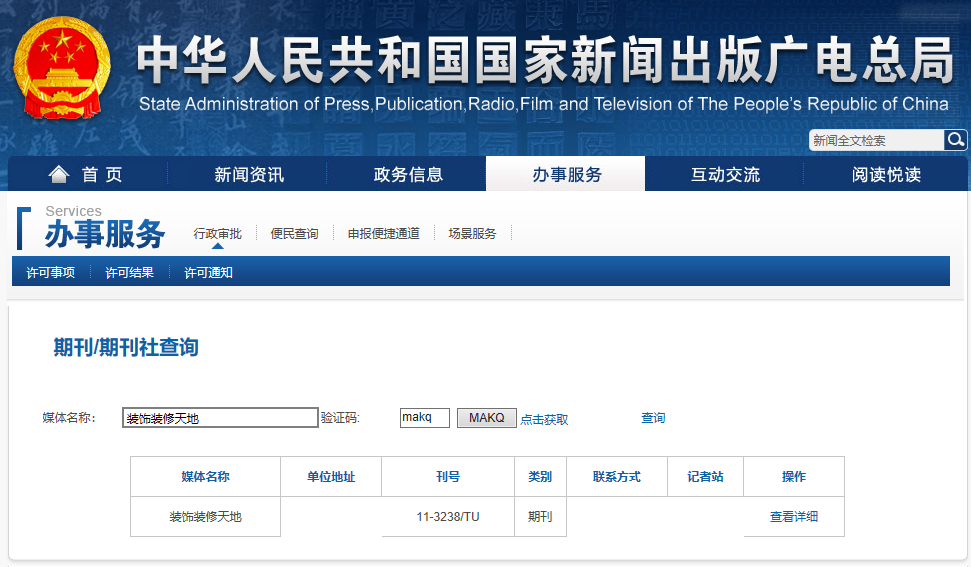Click the 媒体名称 column header
The image size is (971, 567).
click(x=206, y=477)
